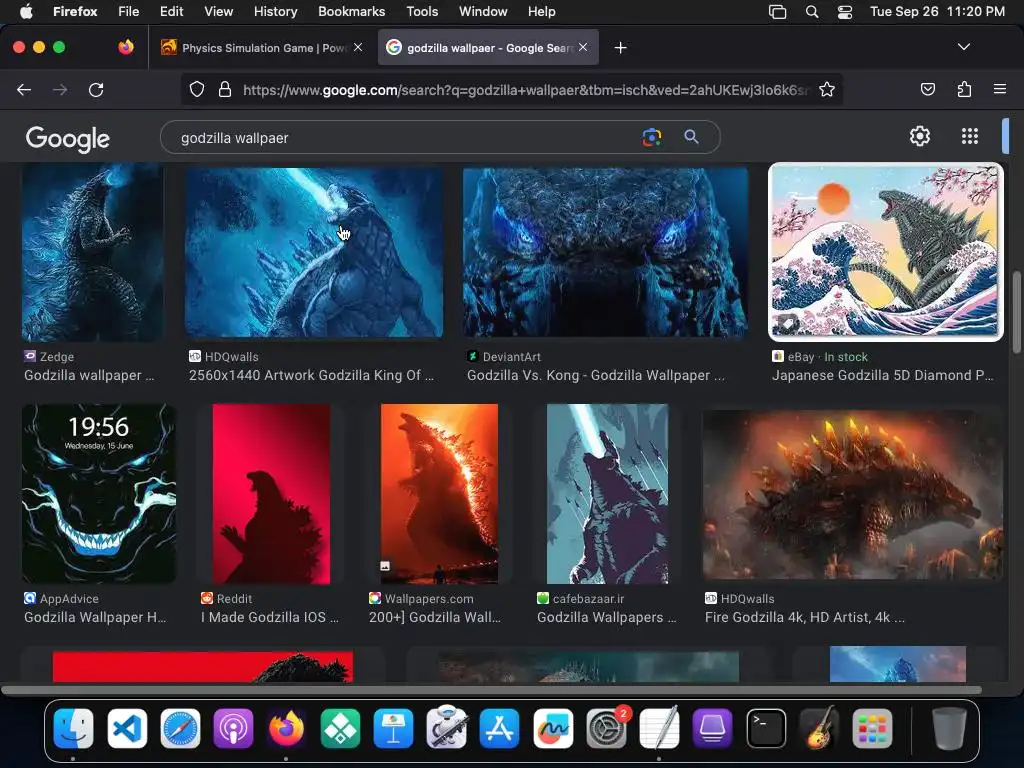This screenshot has height=768, width=1024.
Task: Open Google quick settings gear
Action: click(920, 136)
